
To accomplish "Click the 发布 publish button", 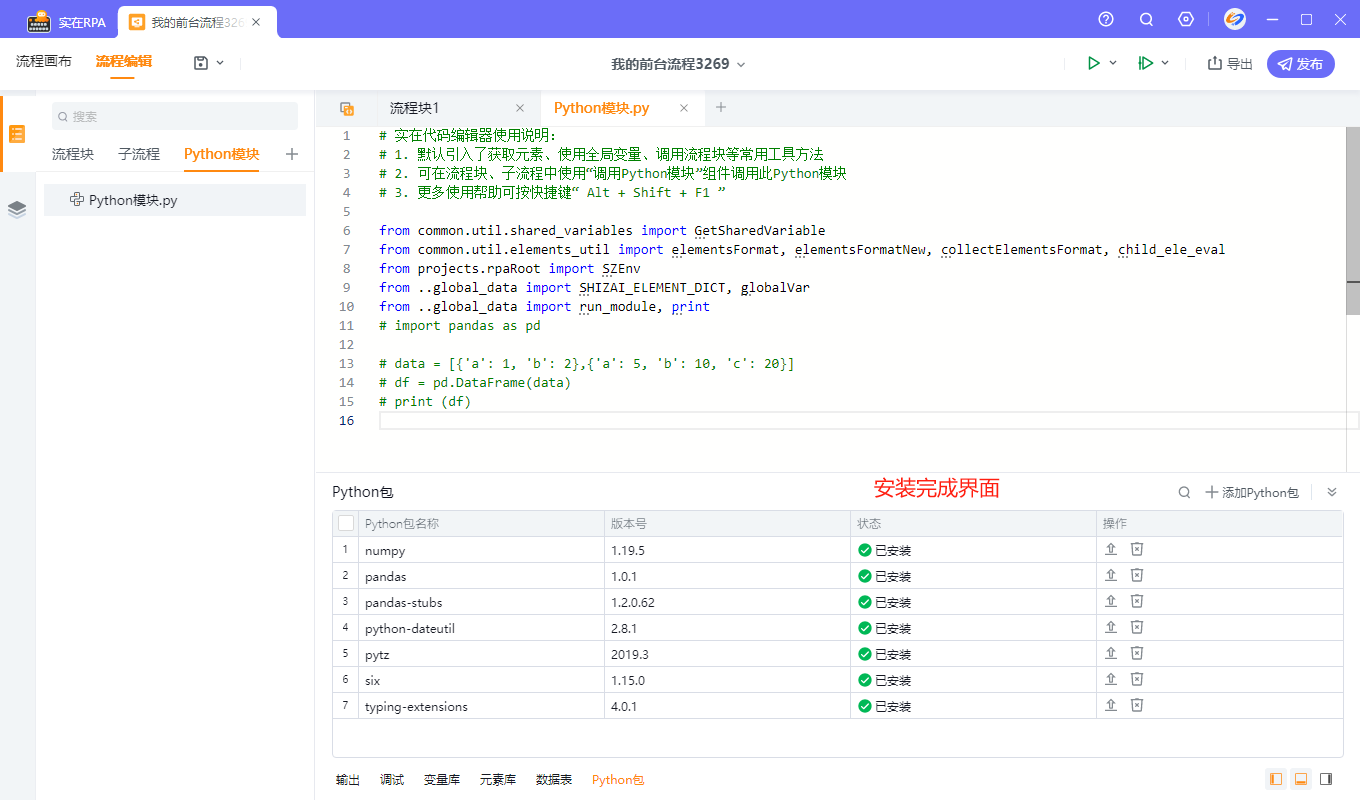I will point(1300,62).
